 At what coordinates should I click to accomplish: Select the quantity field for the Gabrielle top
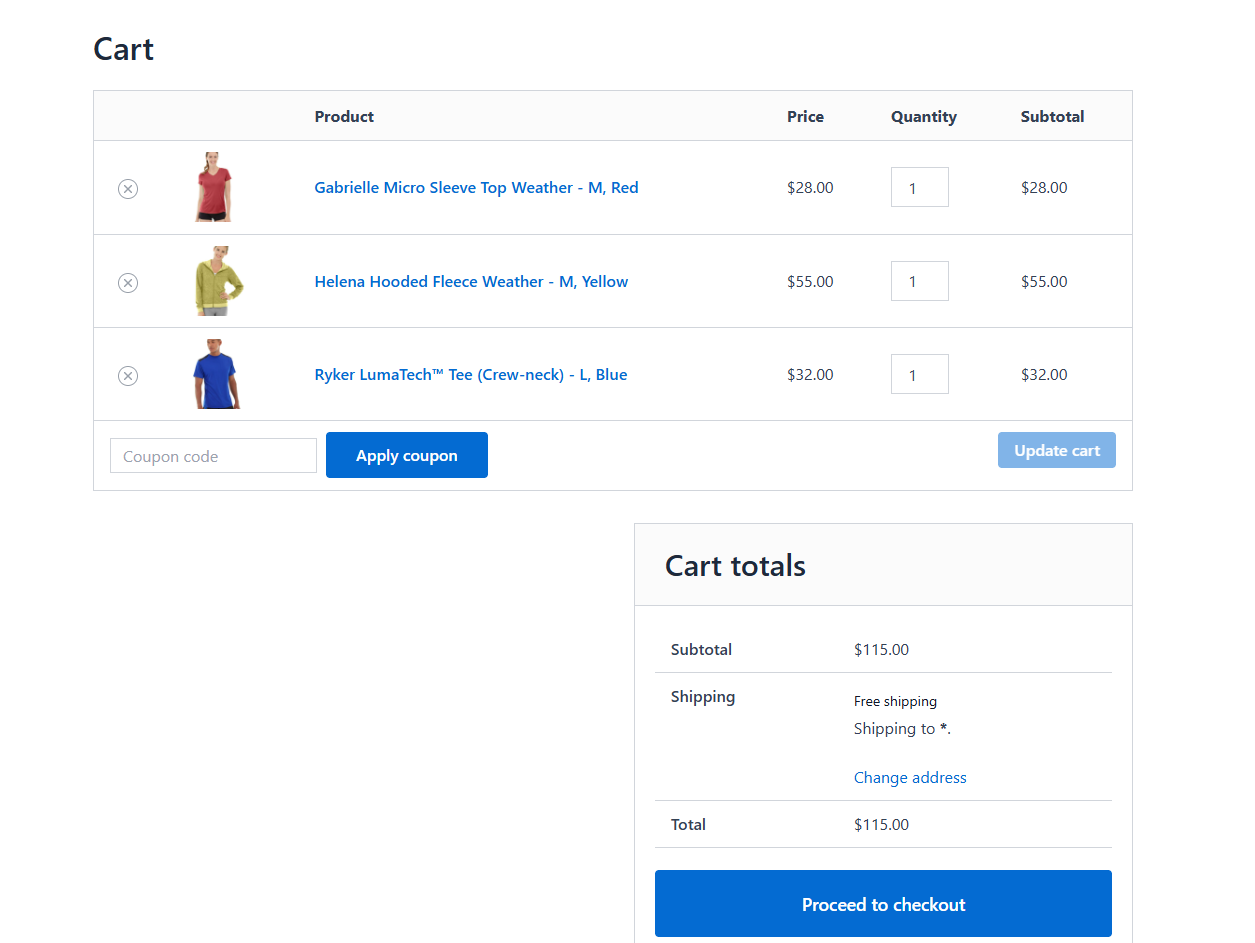point(919,187)
